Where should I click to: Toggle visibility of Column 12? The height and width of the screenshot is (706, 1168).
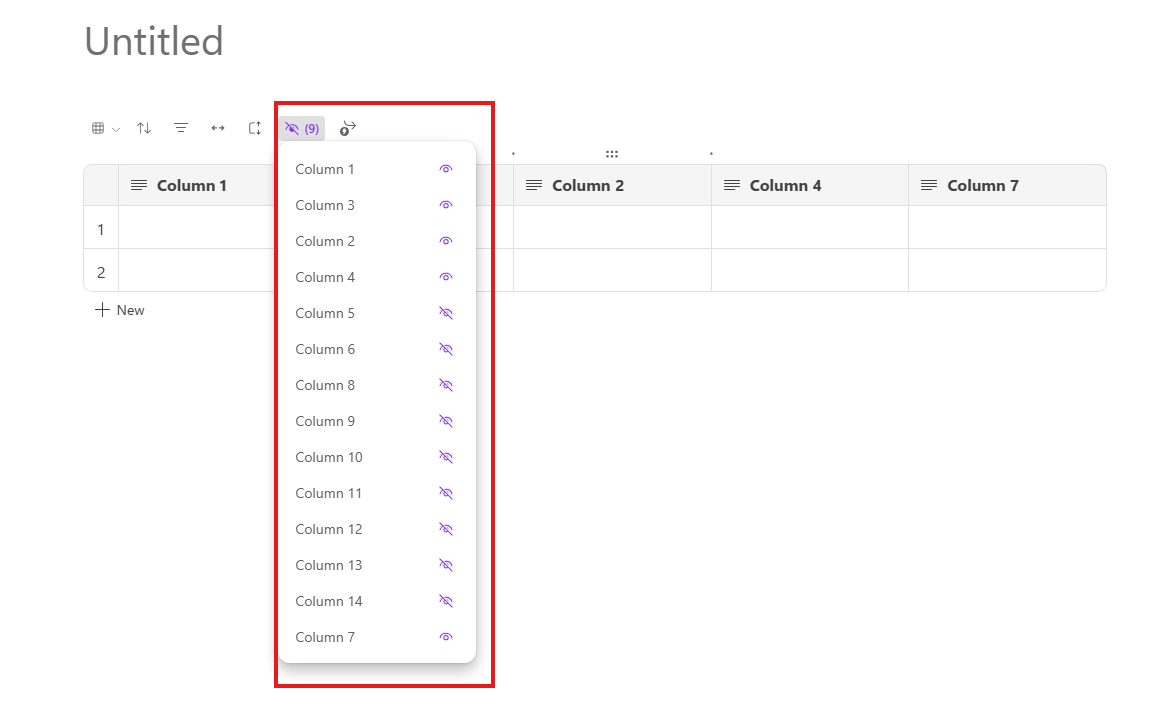(445, 529)
